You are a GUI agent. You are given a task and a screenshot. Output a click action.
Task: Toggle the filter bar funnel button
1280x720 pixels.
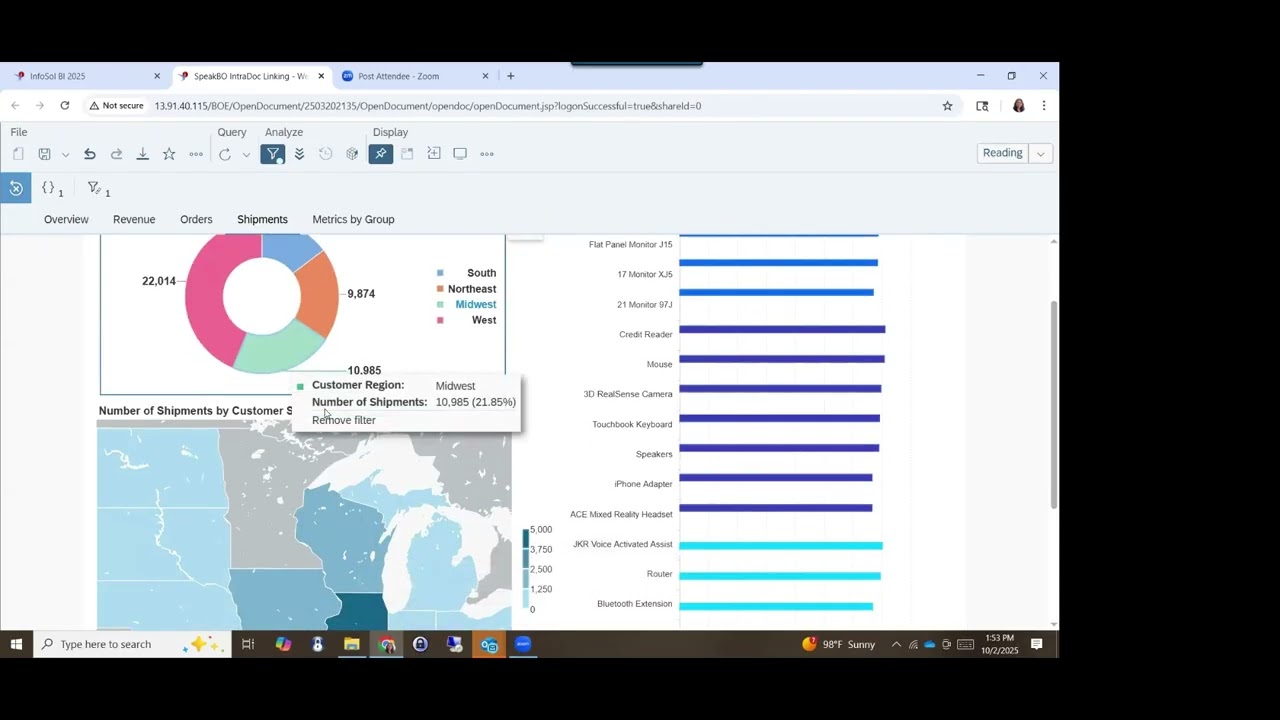[273, 154]
